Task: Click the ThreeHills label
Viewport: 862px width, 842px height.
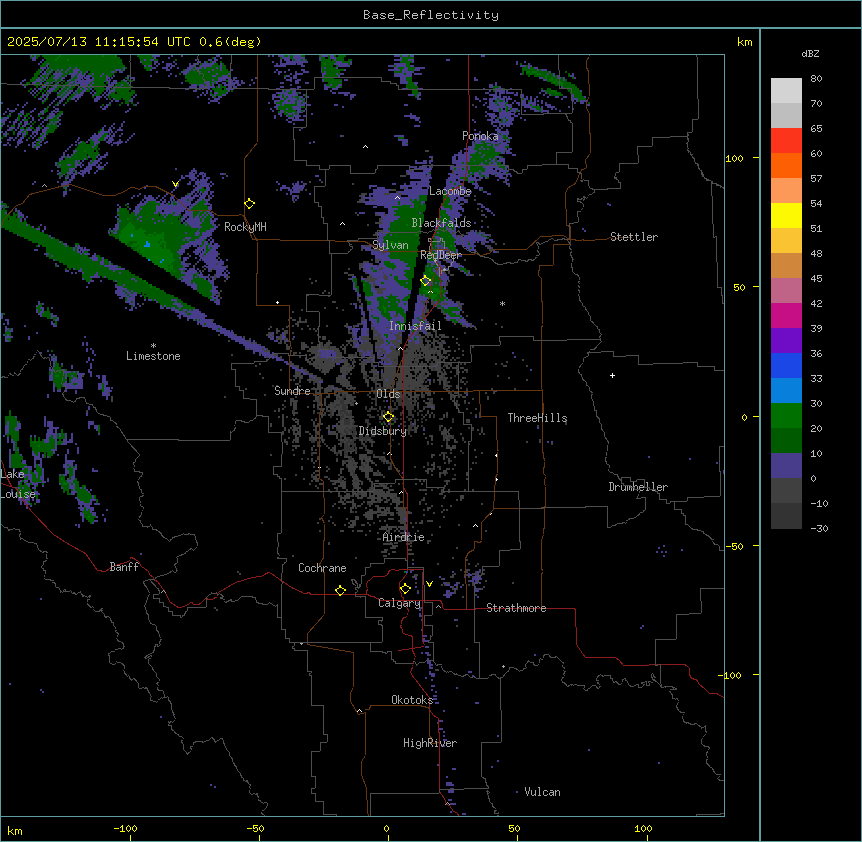Action: pos(537,418)
